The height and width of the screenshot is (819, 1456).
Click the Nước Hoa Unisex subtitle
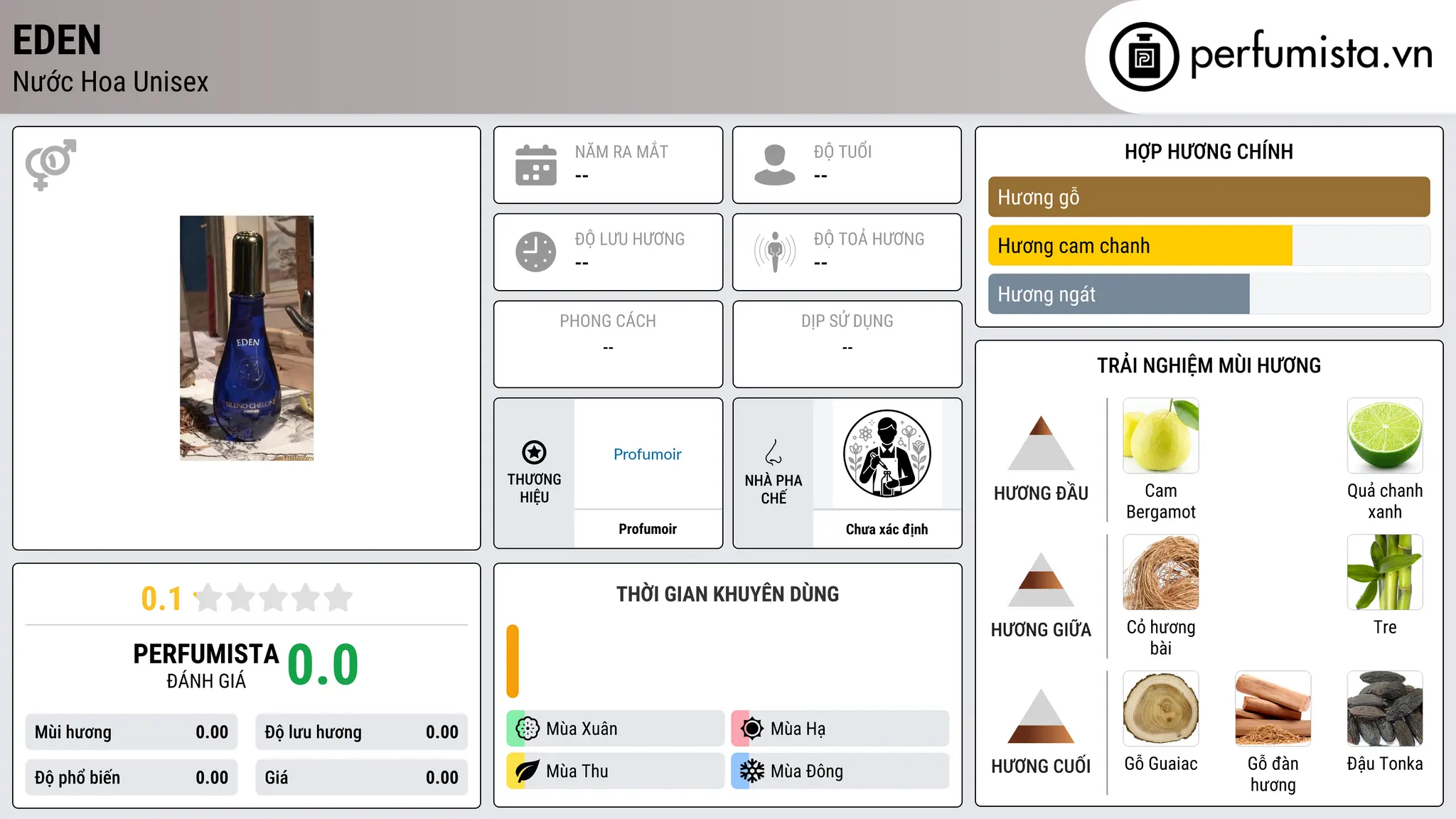[111, 82]
